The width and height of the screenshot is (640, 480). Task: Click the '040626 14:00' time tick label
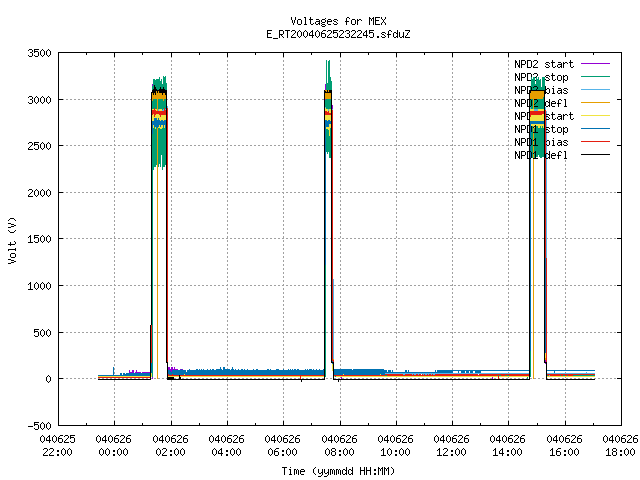[507, 446]
